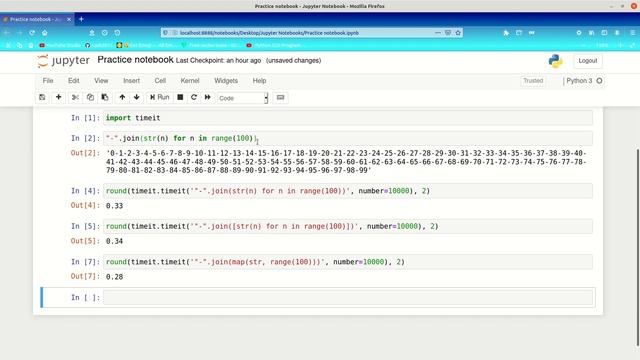This screenshot has width=640, height=360.
Task: Open Firefox hamburger application menu
Action: (632, 33)
